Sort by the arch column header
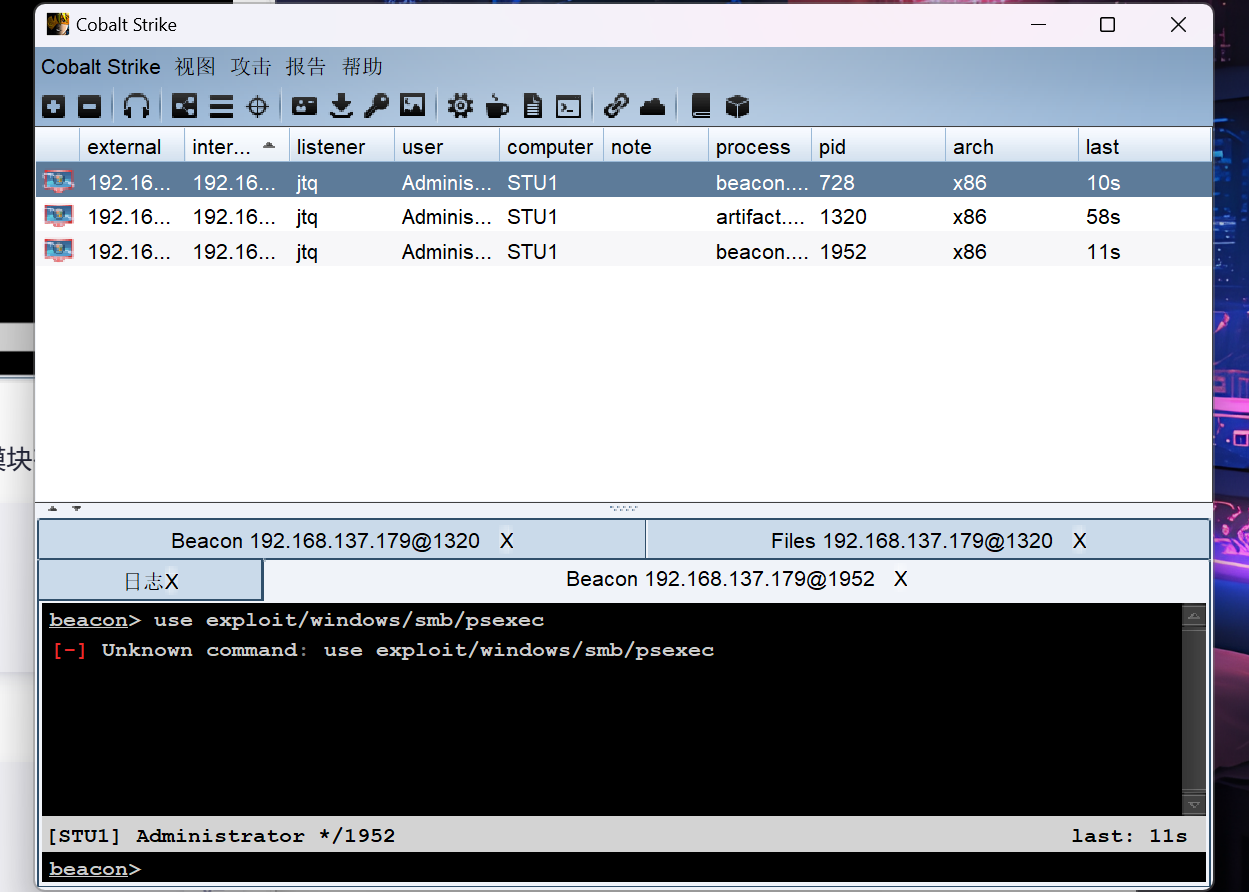 click(1012, 147)
